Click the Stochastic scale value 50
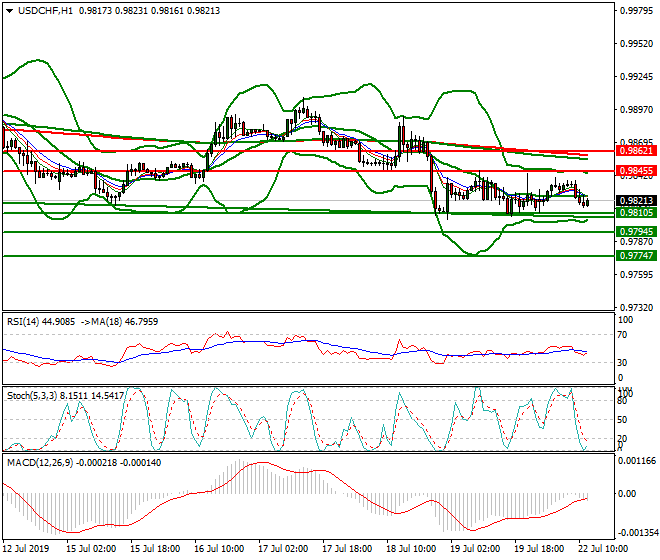The width and height of the screenshot is (660, 560). click(x=622, y=420)
